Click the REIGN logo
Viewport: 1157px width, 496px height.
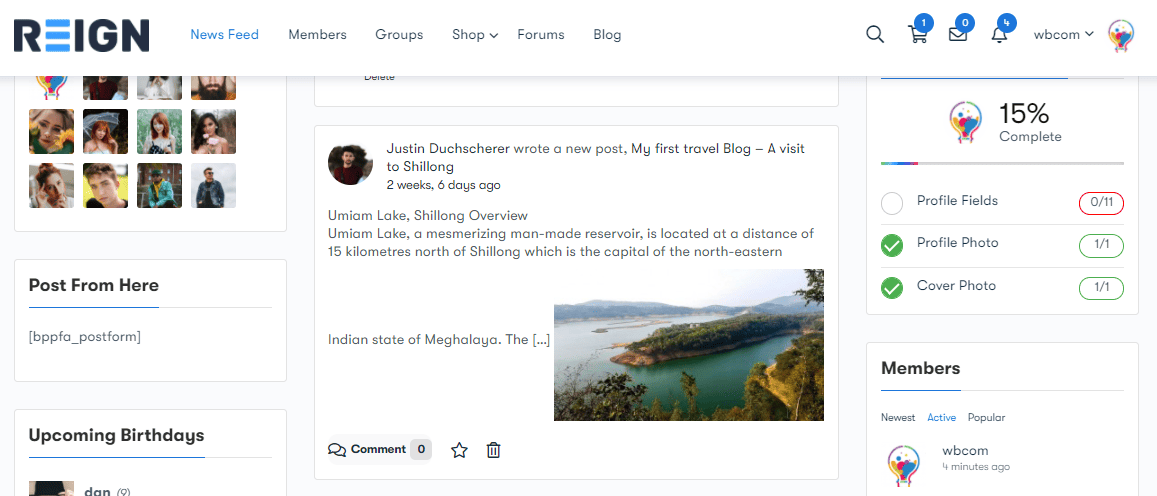coord(81,35)
